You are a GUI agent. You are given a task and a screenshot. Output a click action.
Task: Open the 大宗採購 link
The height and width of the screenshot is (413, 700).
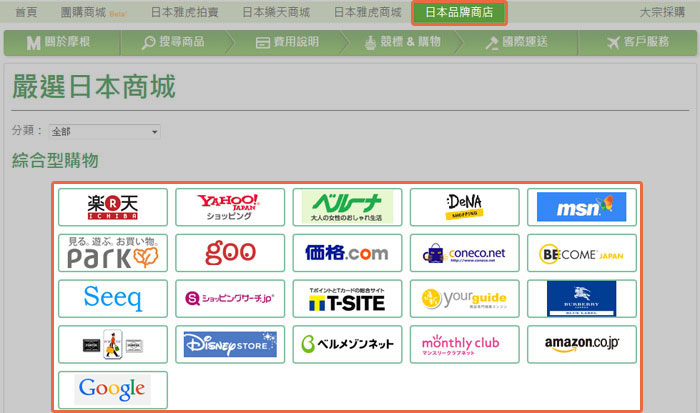point(662,13)
